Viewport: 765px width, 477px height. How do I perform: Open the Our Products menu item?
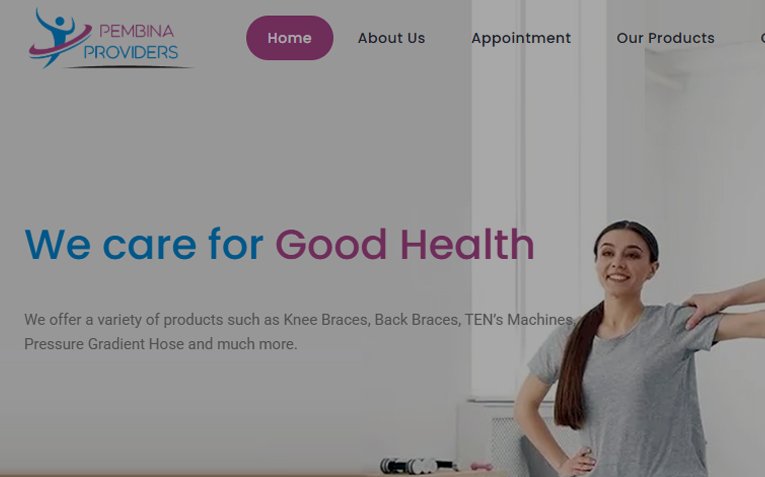tap(665, 38)
